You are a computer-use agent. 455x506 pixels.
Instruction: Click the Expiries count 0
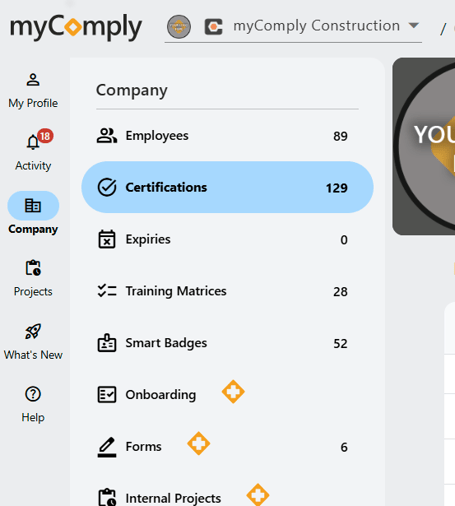tap(344, 240)
